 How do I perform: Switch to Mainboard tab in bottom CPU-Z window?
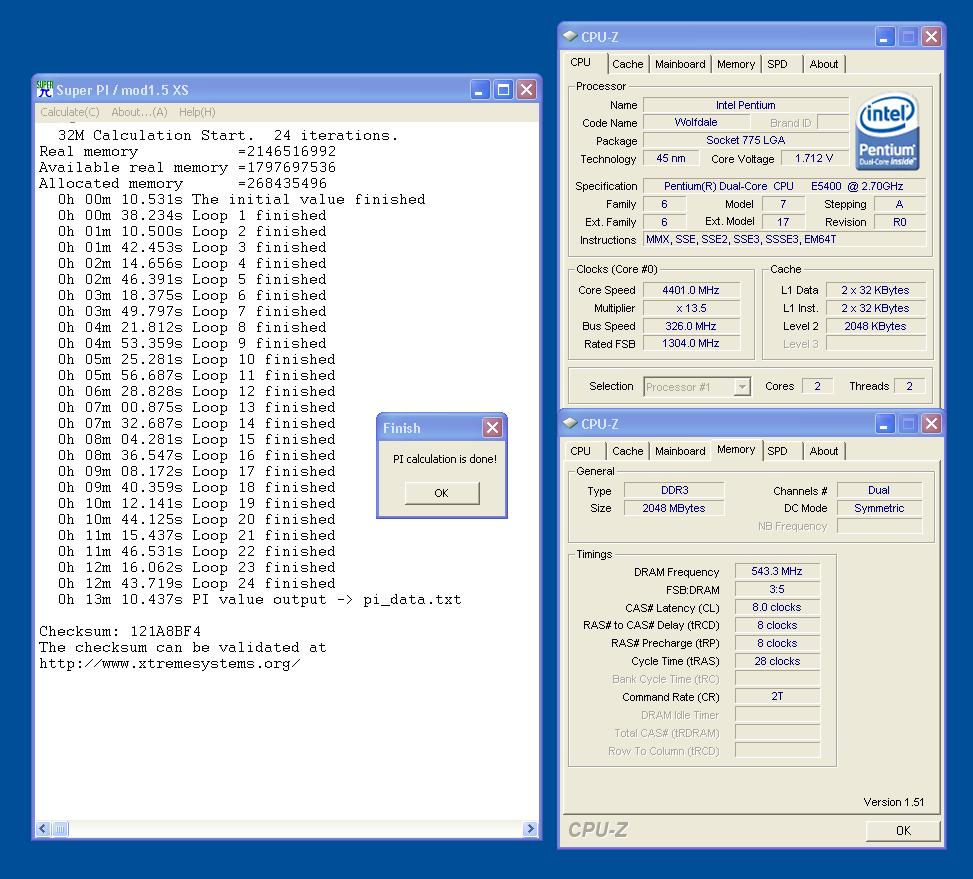(680, 451)
